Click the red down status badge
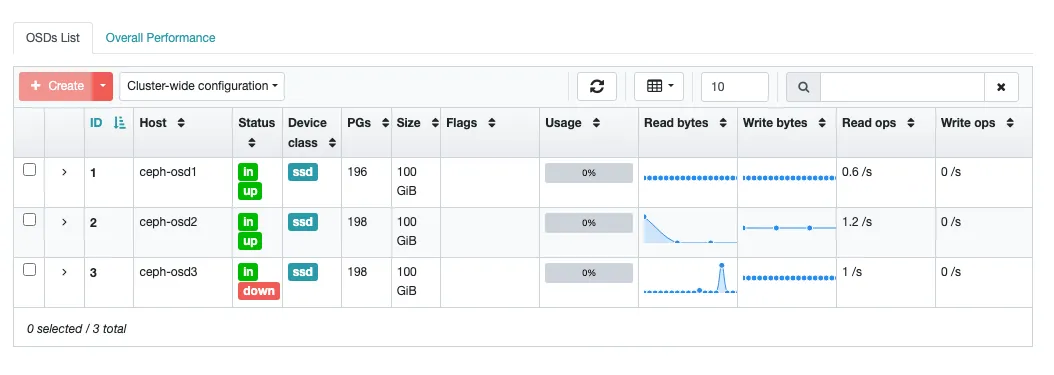Screen dimensions: 1054x375 (259, 291)
